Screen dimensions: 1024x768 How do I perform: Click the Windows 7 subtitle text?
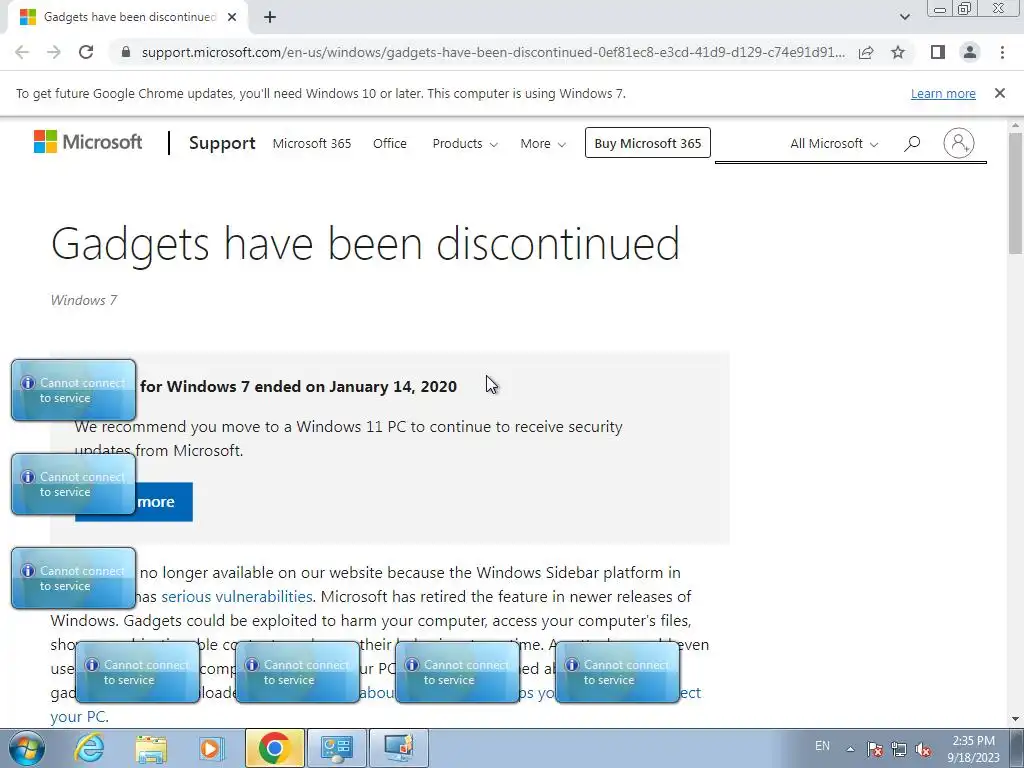click(x=84, y=300)
